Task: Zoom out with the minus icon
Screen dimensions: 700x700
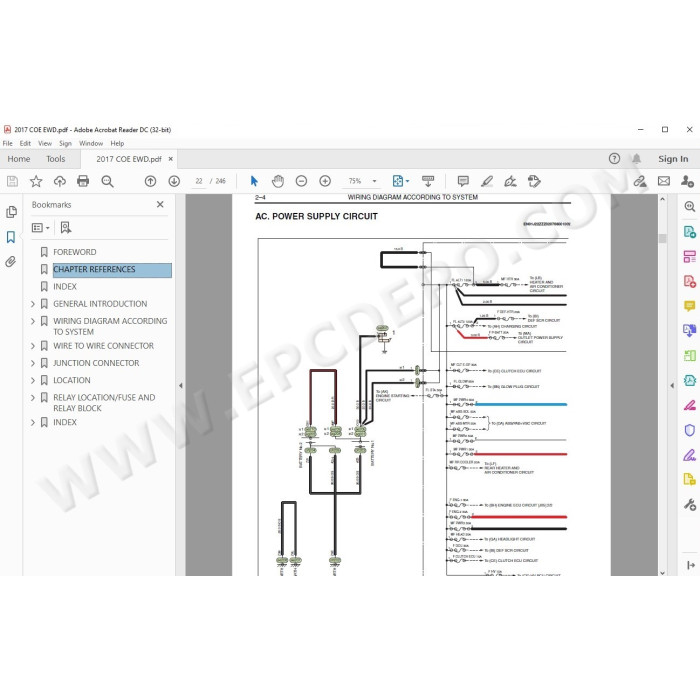Action: (301, 181)
